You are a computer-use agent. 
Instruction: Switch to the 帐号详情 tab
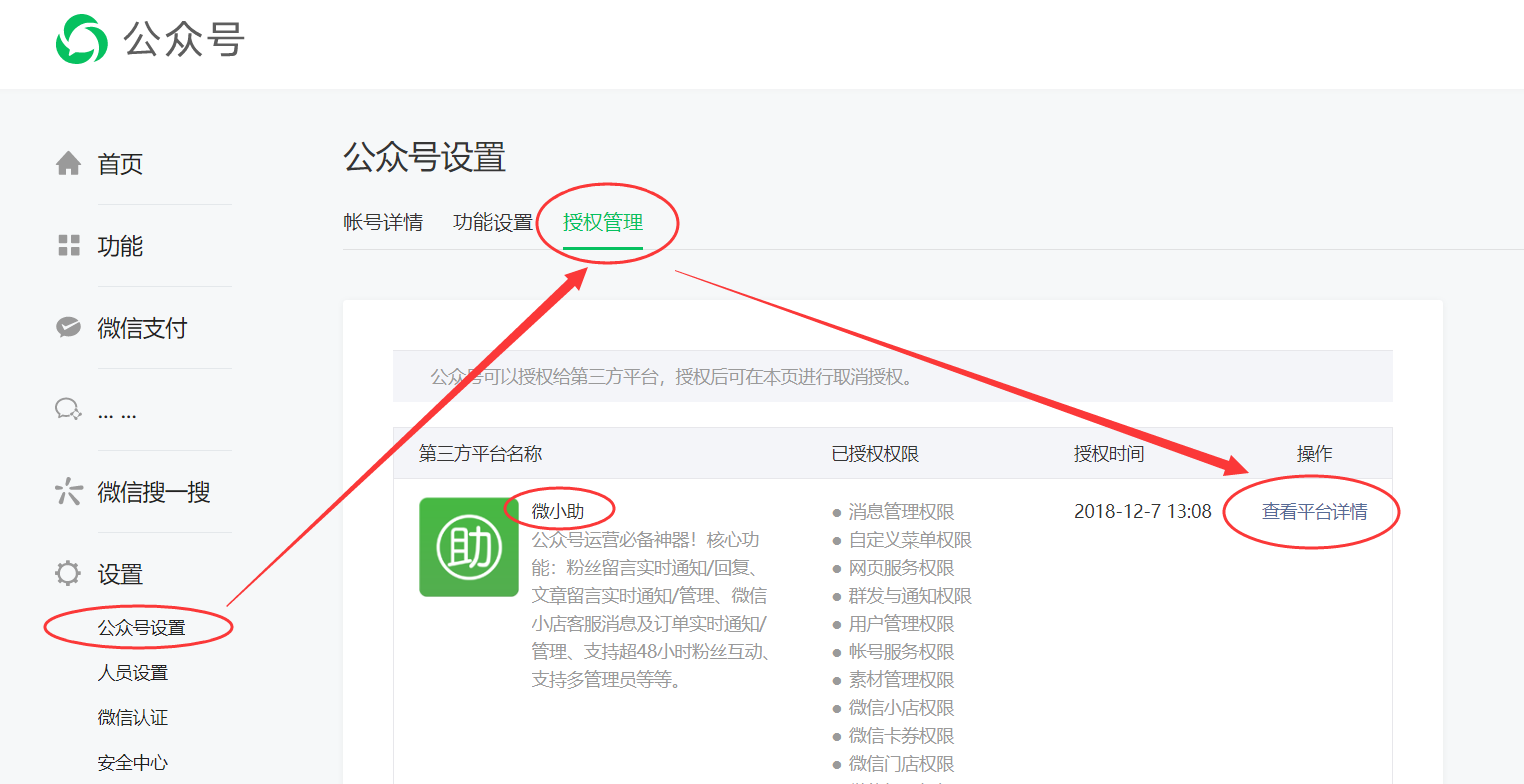(x=383, y=222)
